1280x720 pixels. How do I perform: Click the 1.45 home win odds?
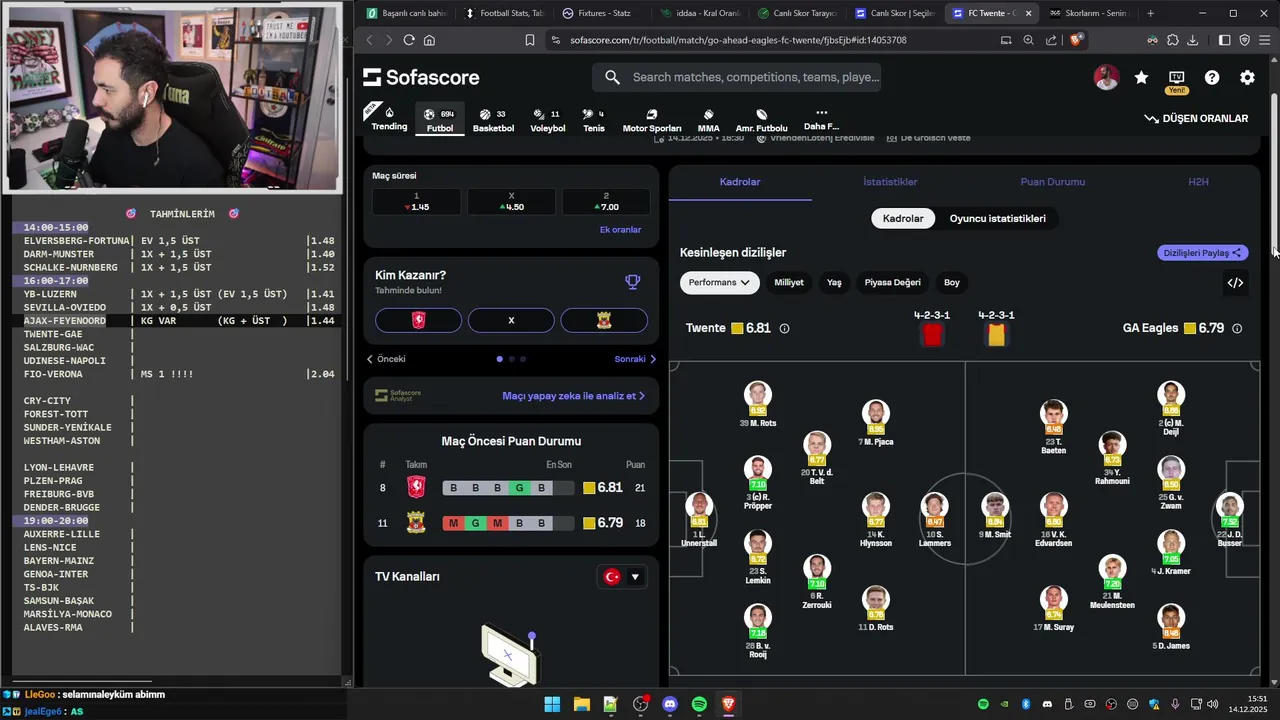click(x=416, y=202)
